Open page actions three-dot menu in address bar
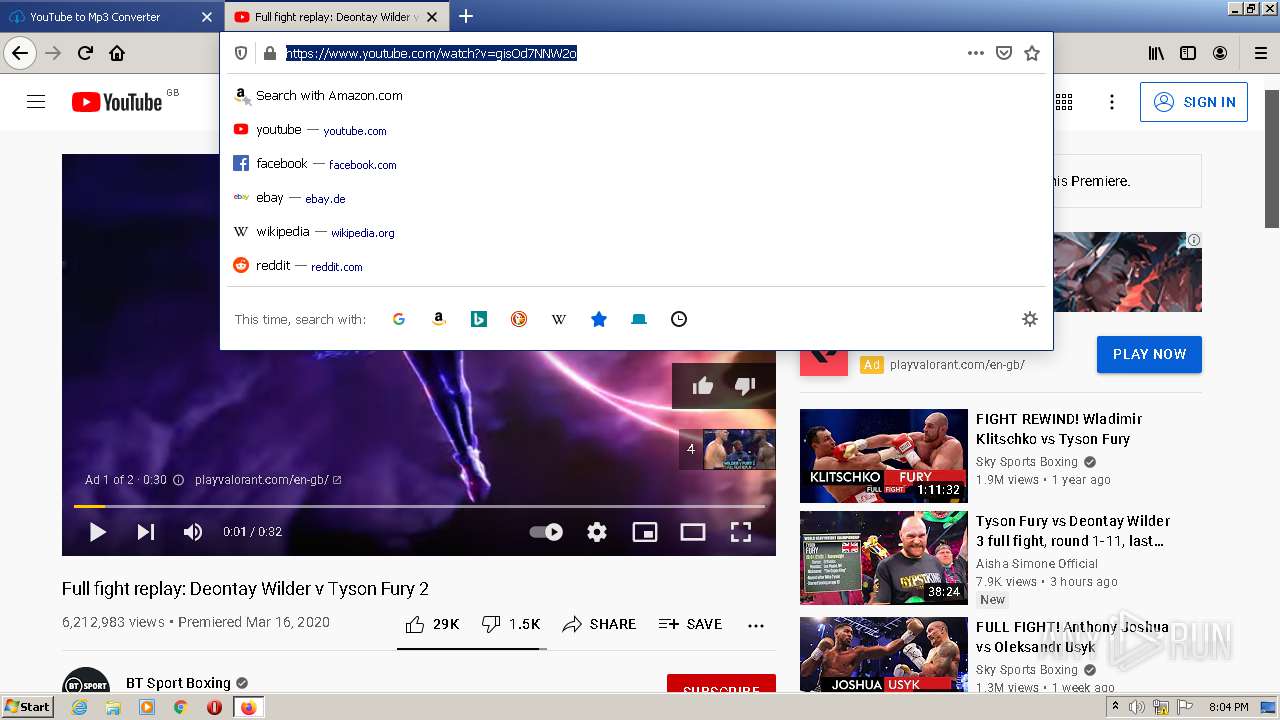The height and width of the screenshot is (720, 1280). point(976,53)
